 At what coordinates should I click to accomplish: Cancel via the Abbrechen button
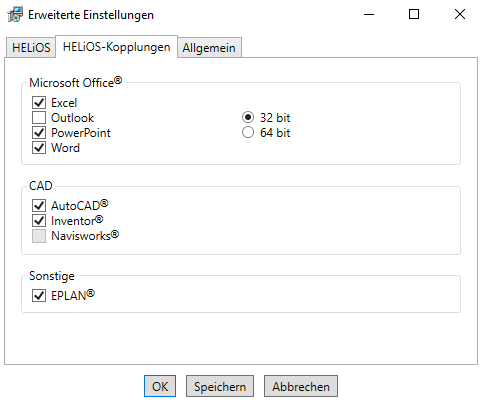pos(301,386)
